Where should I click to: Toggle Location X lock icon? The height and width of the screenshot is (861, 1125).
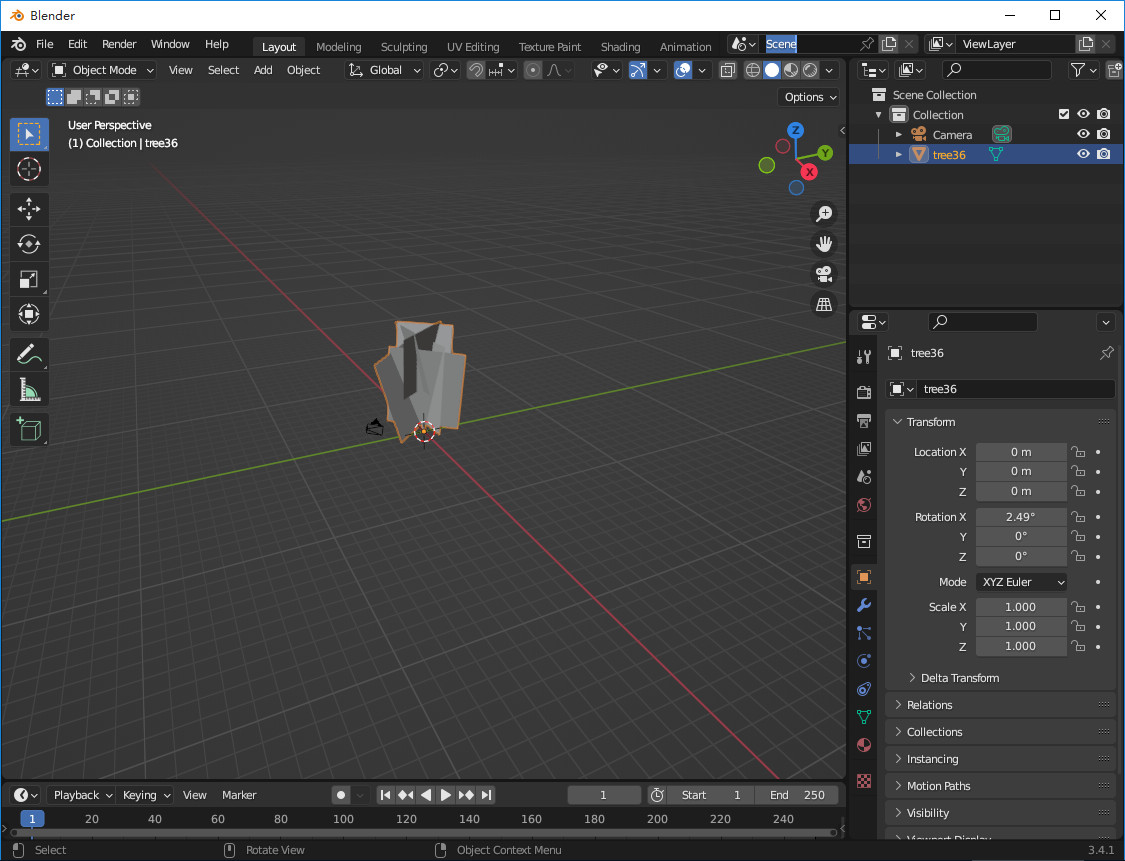1078,452
